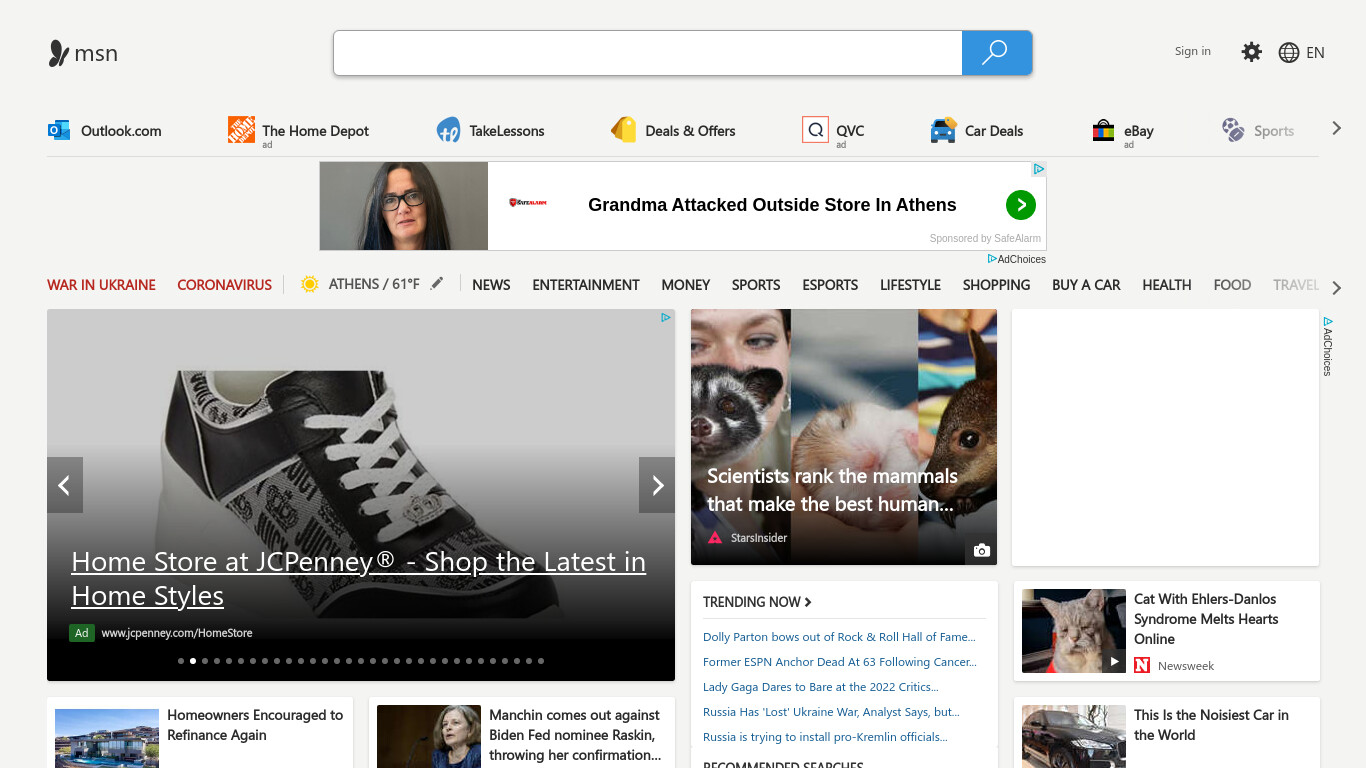Screen dimensions: 1366x768
Task: Select HEALTH in navigation bar
Action: click(x=1167, y=285)
